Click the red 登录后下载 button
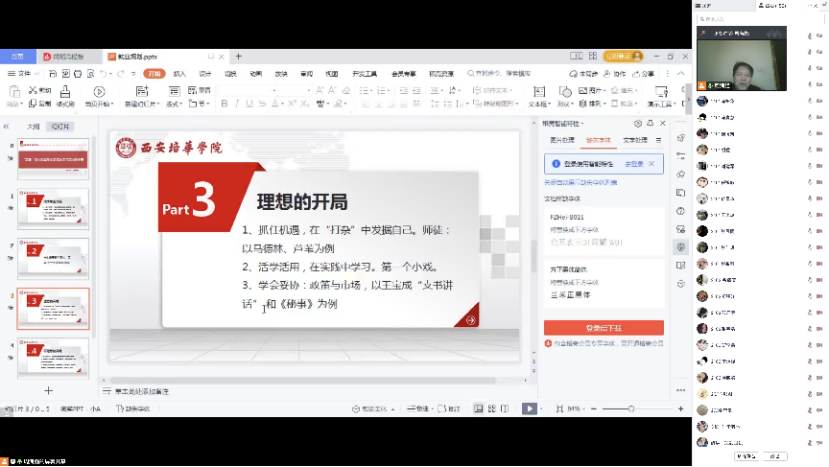Screen dimensions: 829x467 (x=603, y=327)
